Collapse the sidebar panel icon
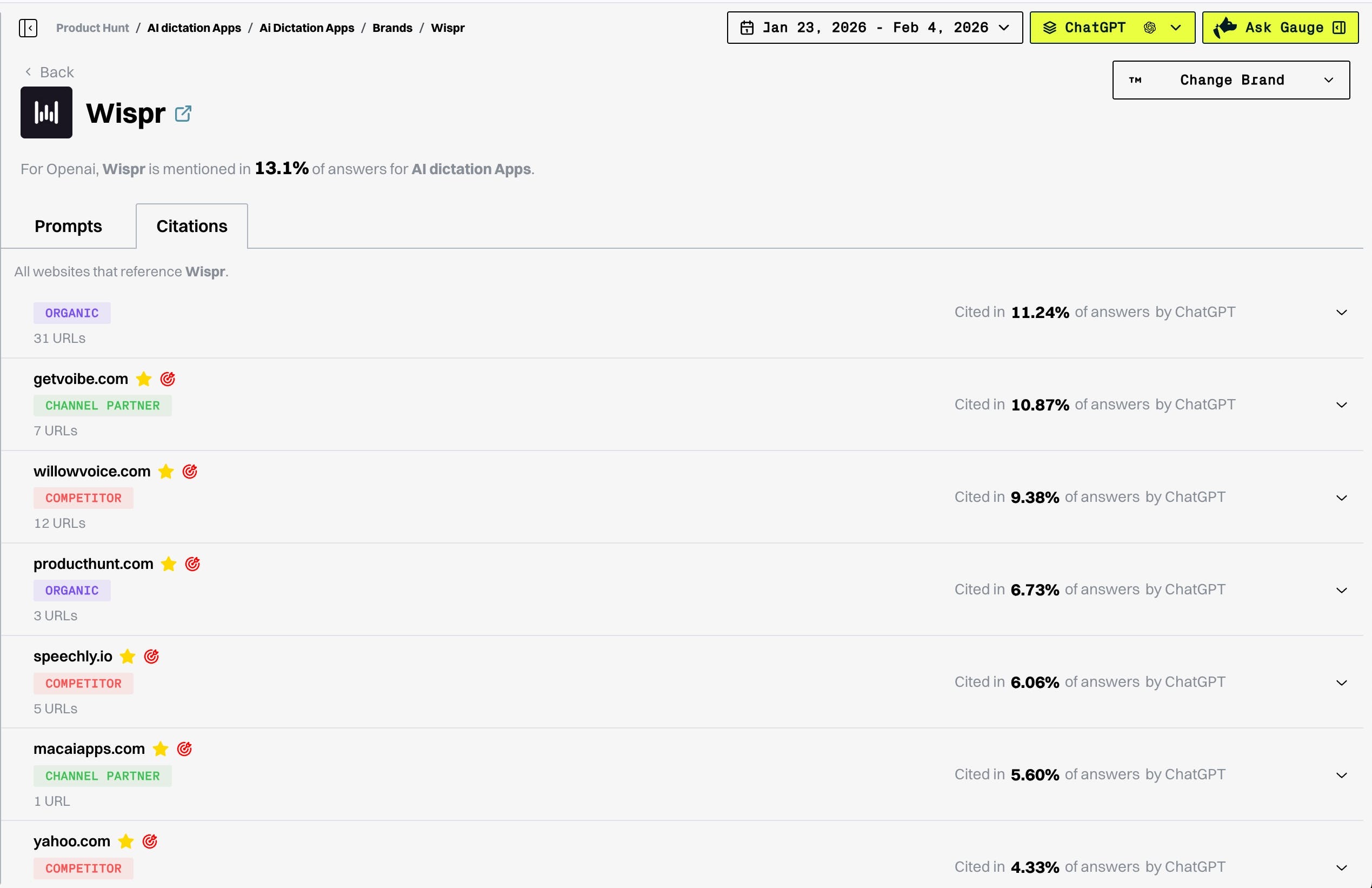Image resolution: width=1372 pixels, height=888 pixels. (x=28, y=28)
